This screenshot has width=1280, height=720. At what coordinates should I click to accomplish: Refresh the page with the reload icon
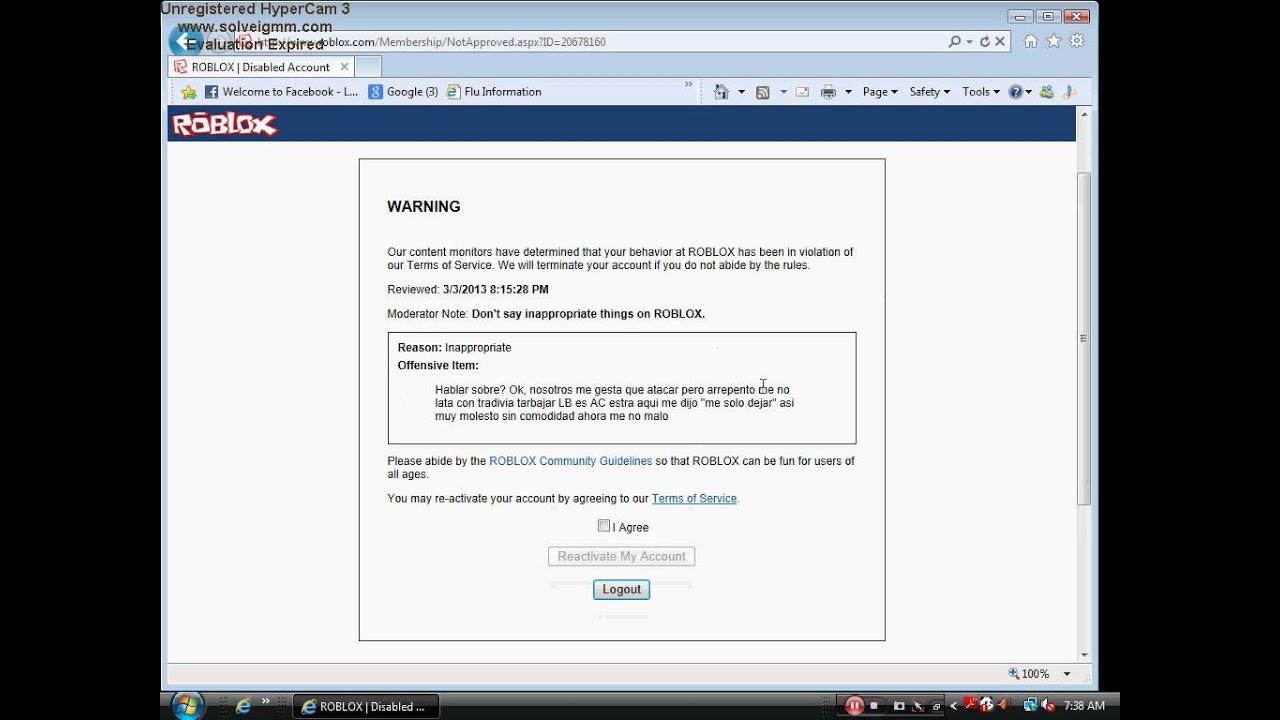click(984, 42)
